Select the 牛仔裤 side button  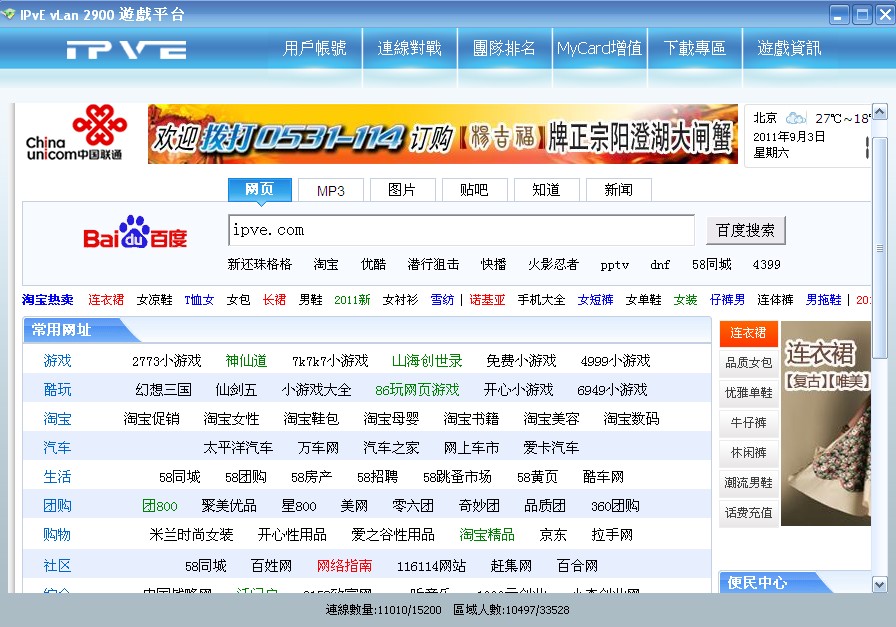pyautogui.click(x=749, y=423)
